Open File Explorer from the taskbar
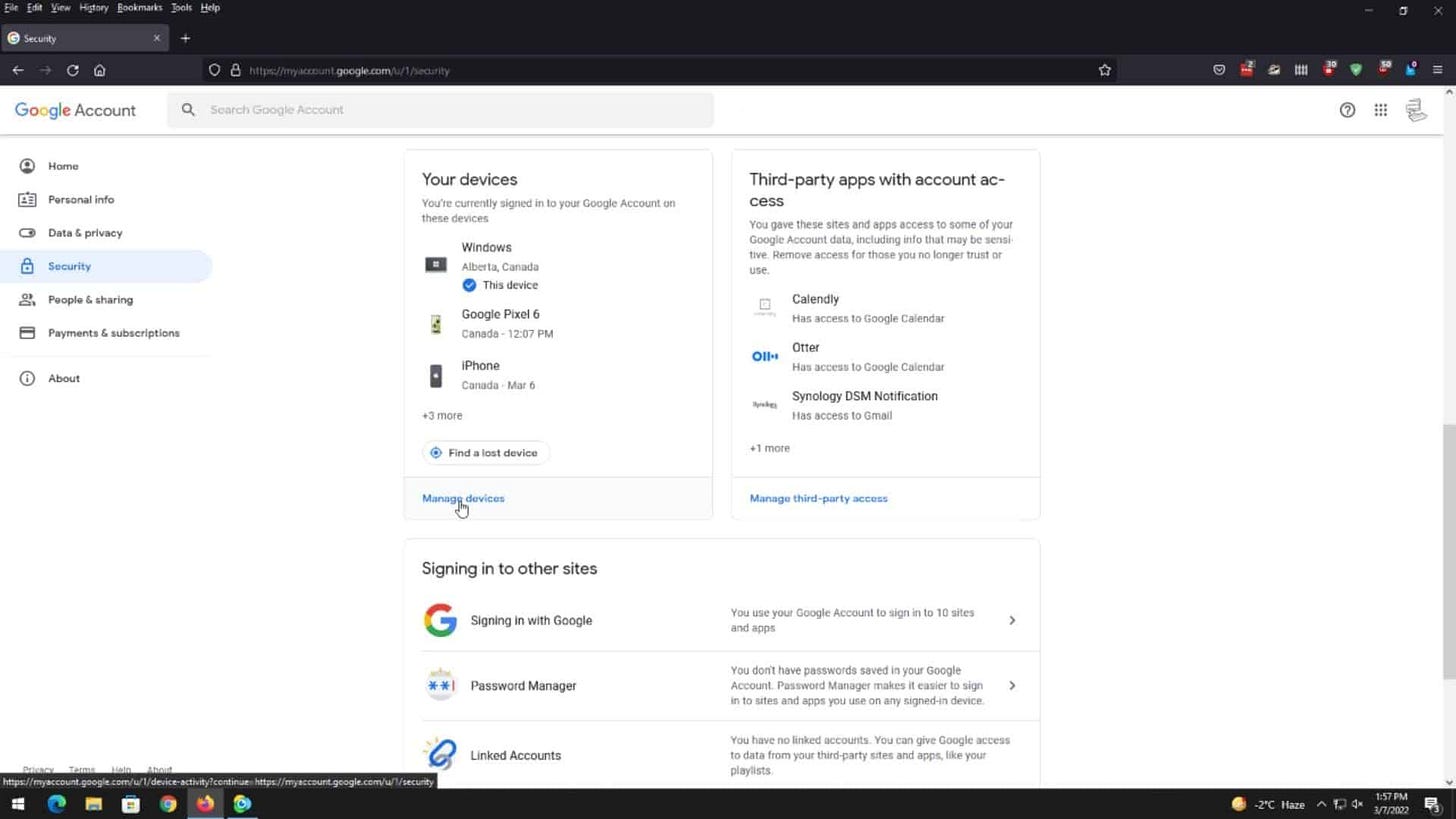 tap(93, 804)
